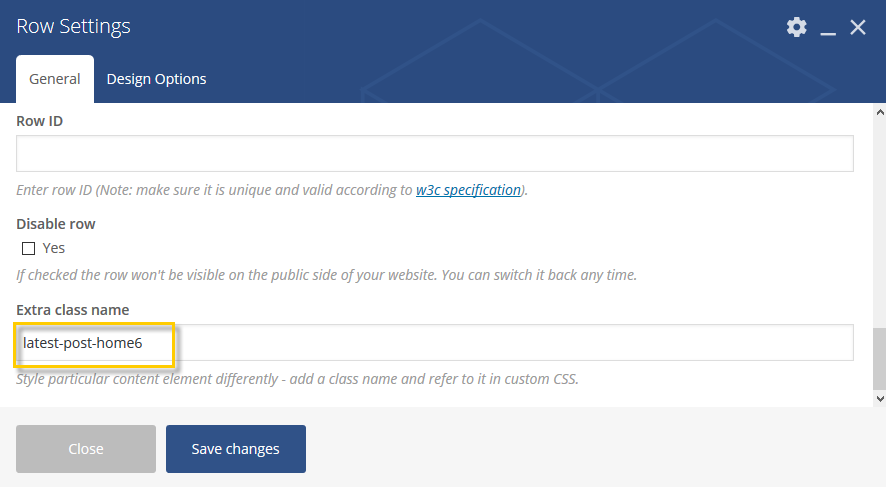Click the Extra class name label
Viewport: 886px width, 487px height.
click(72, 310)
